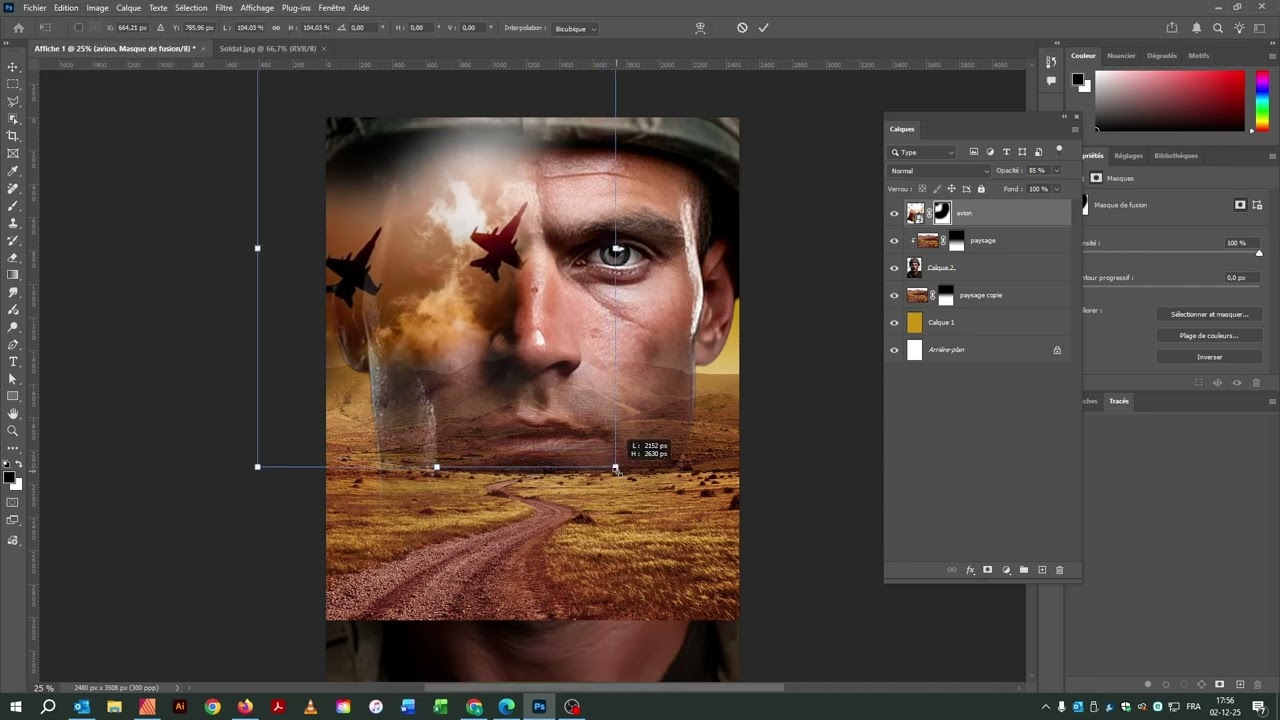
Task: Open the Bicubique interpolation dropdown
Action: click(575, 29)
